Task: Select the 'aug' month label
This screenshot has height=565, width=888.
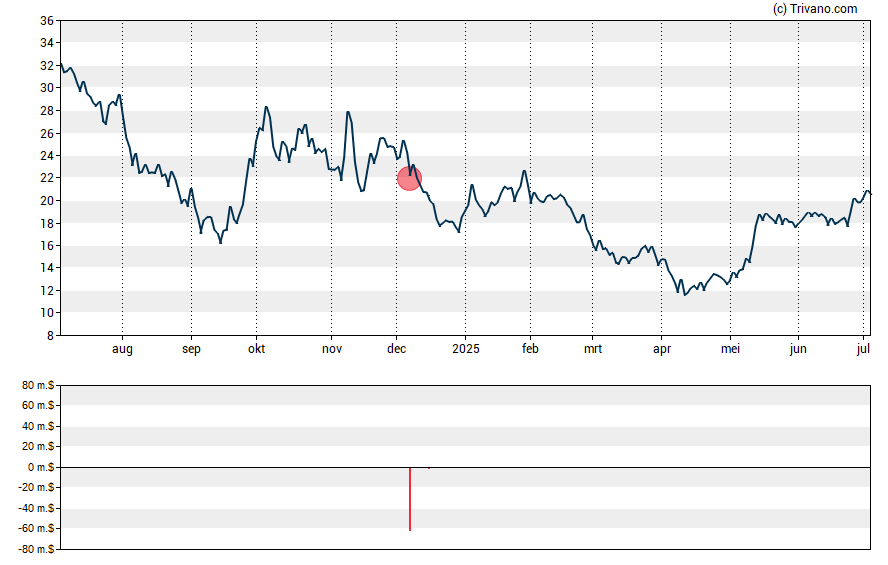Action: 122,349
